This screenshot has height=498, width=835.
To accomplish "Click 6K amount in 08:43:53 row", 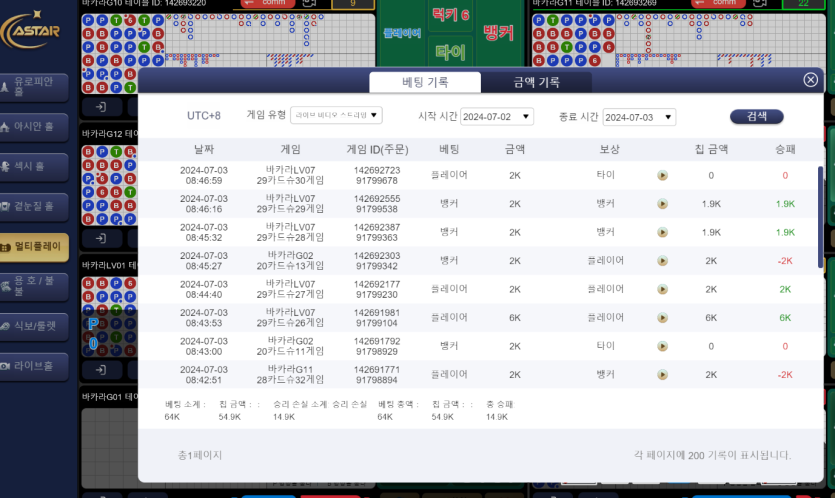I will [x=514, y=317].
